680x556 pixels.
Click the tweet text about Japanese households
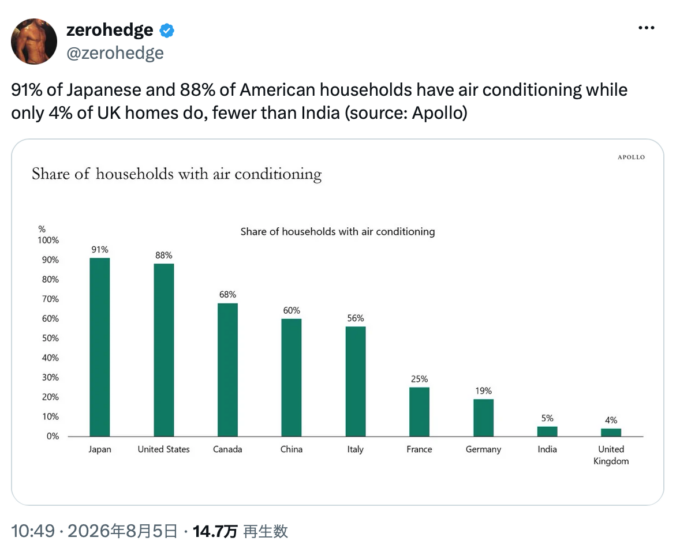319,101
